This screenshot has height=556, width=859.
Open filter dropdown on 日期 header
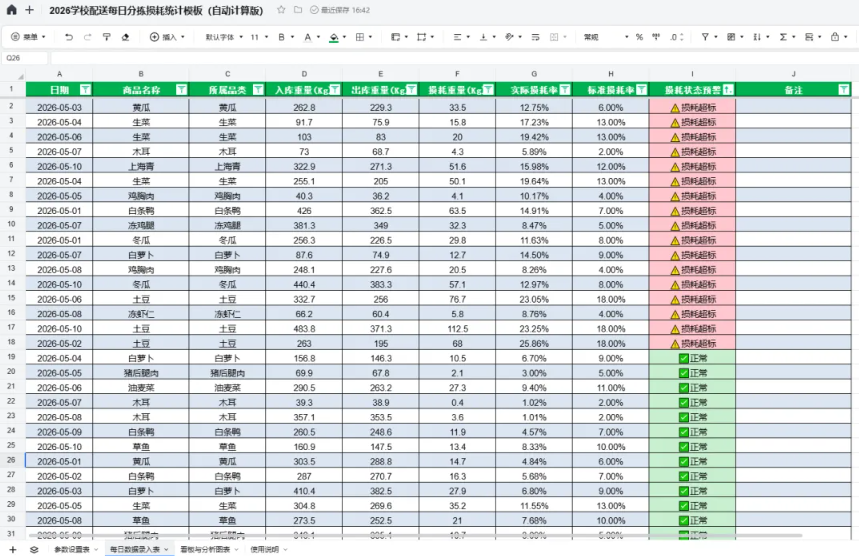pos(85,90)
